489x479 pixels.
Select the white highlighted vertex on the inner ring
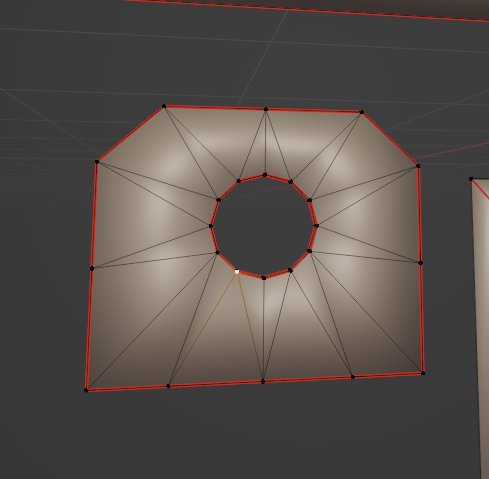click(237, 272)
